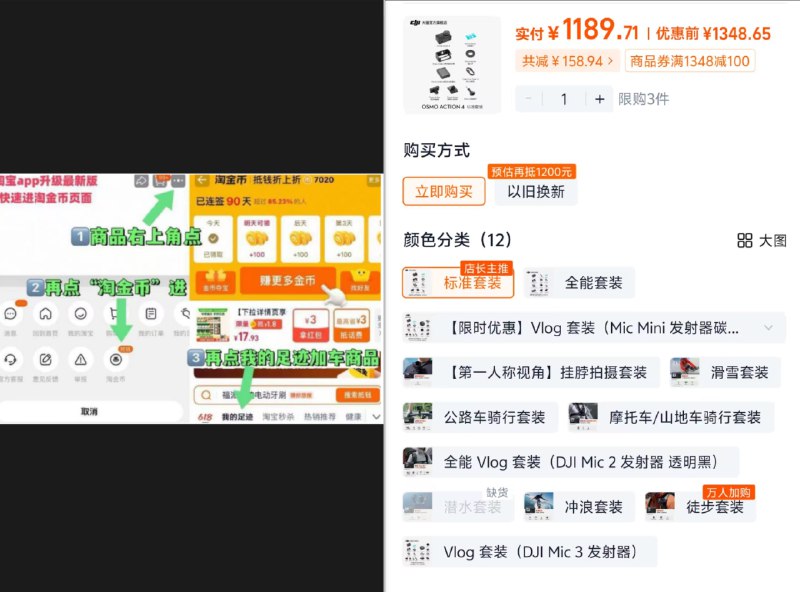Click the 赚更多金币 orange button
The width and height of the screenshot is (800, 592).
288,281
